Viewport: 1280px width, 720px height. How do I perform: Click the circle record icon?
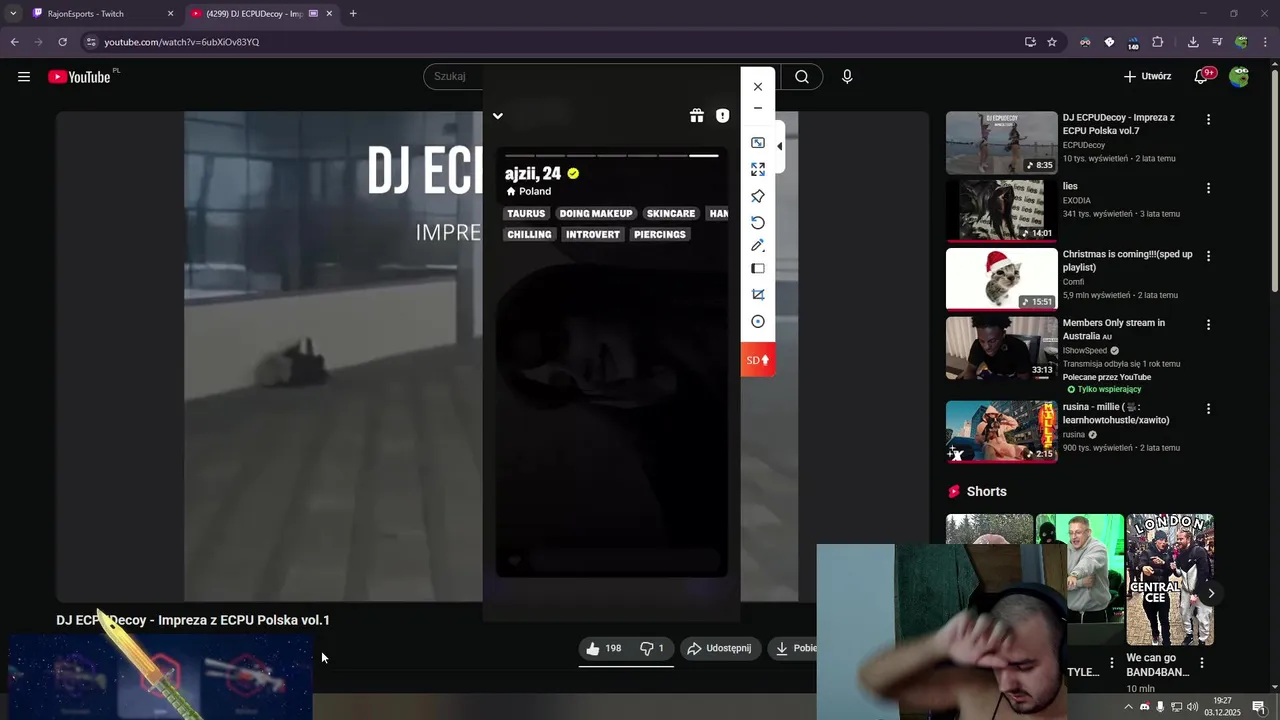click(758, 322)
